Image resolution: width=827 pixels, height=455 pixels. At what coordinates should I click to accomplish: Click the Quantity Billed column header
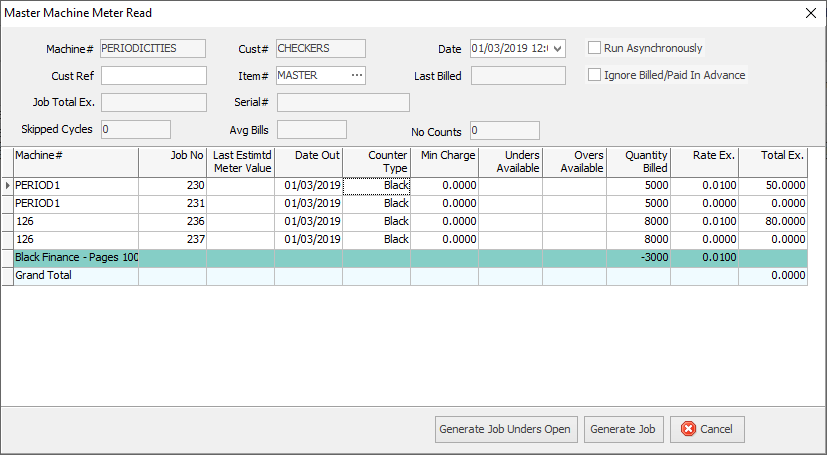638,161
